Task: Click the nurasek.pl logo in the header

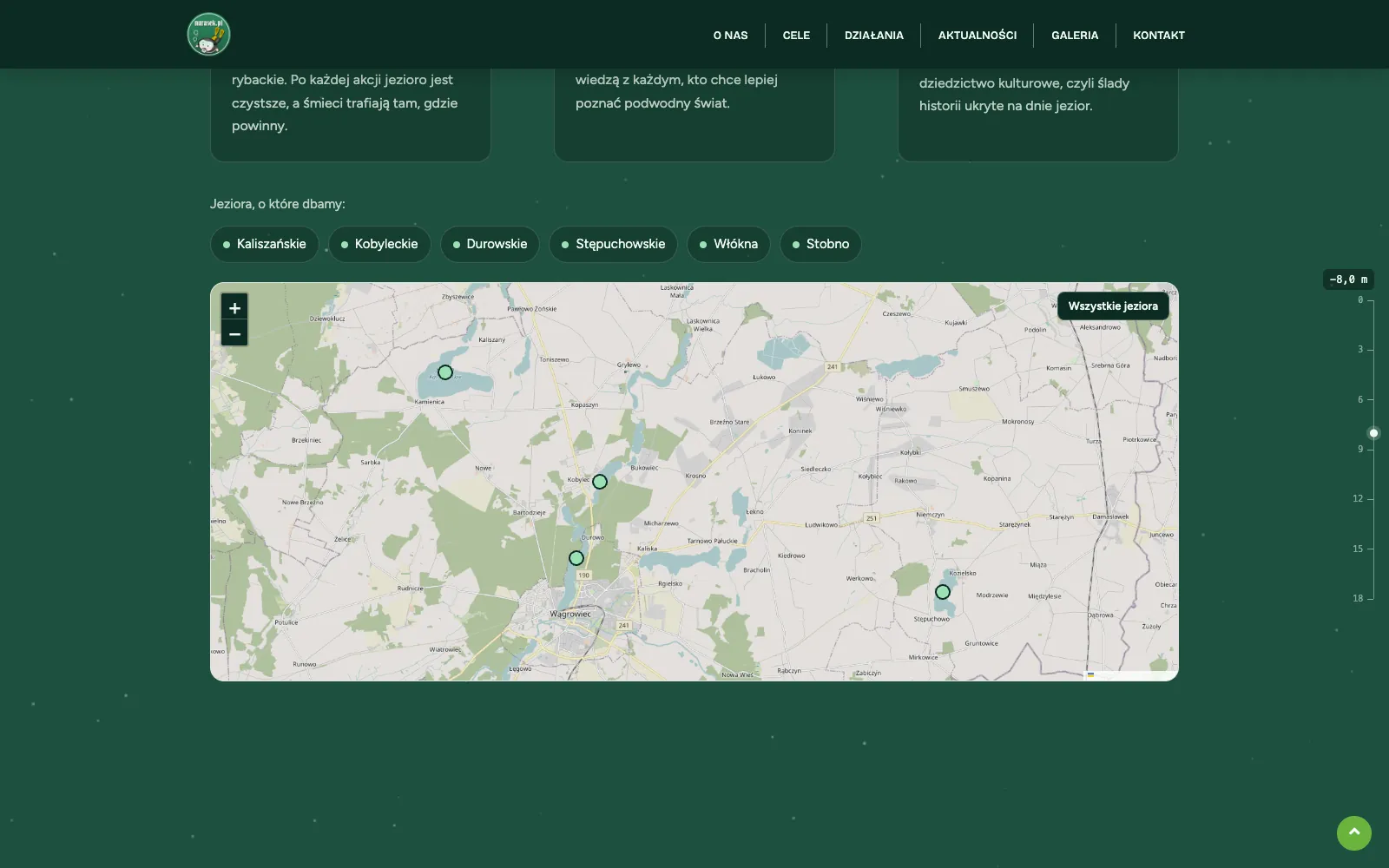Action: (208, 35)
